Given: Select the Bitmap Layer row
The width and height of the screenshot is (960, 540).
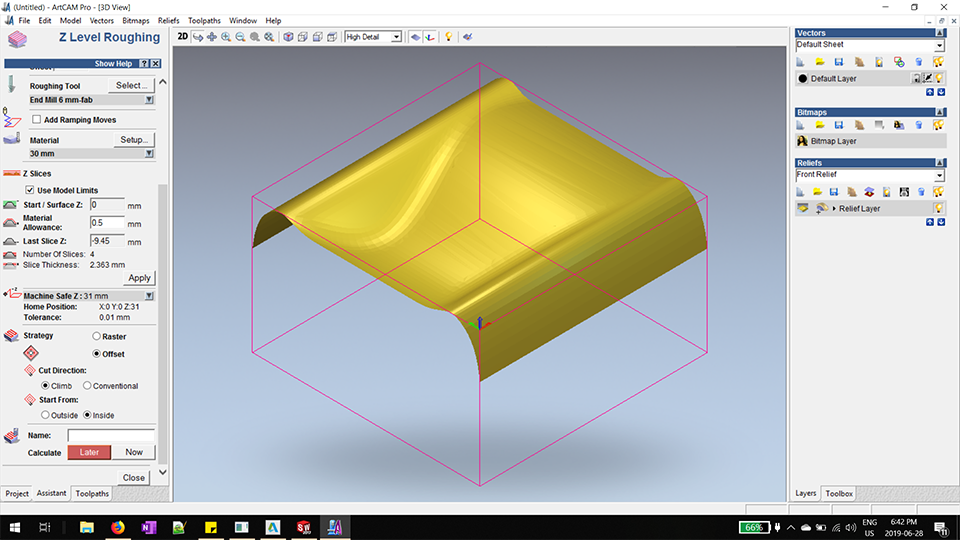Looking at the screenshot, I should tap(871, 141).
